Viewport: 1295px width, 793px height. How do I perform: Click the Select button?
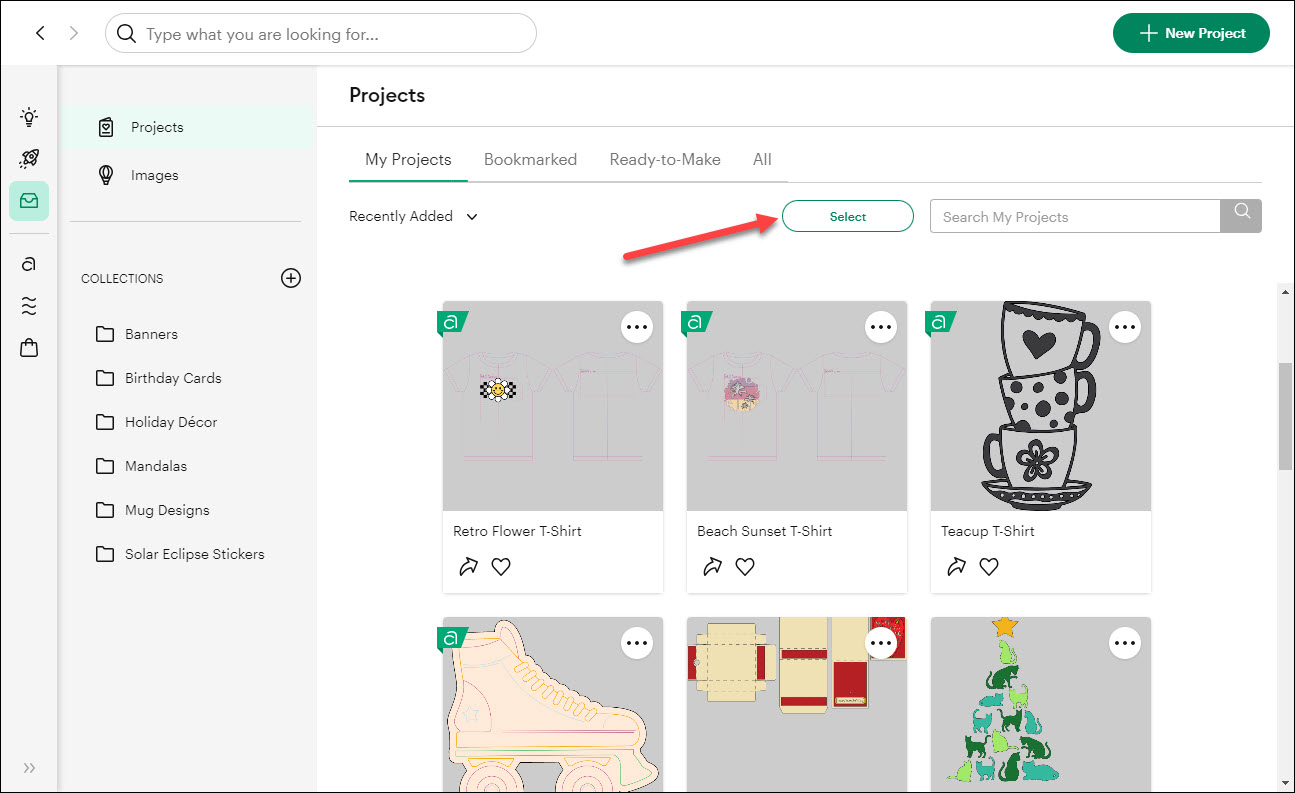point(847,216)
